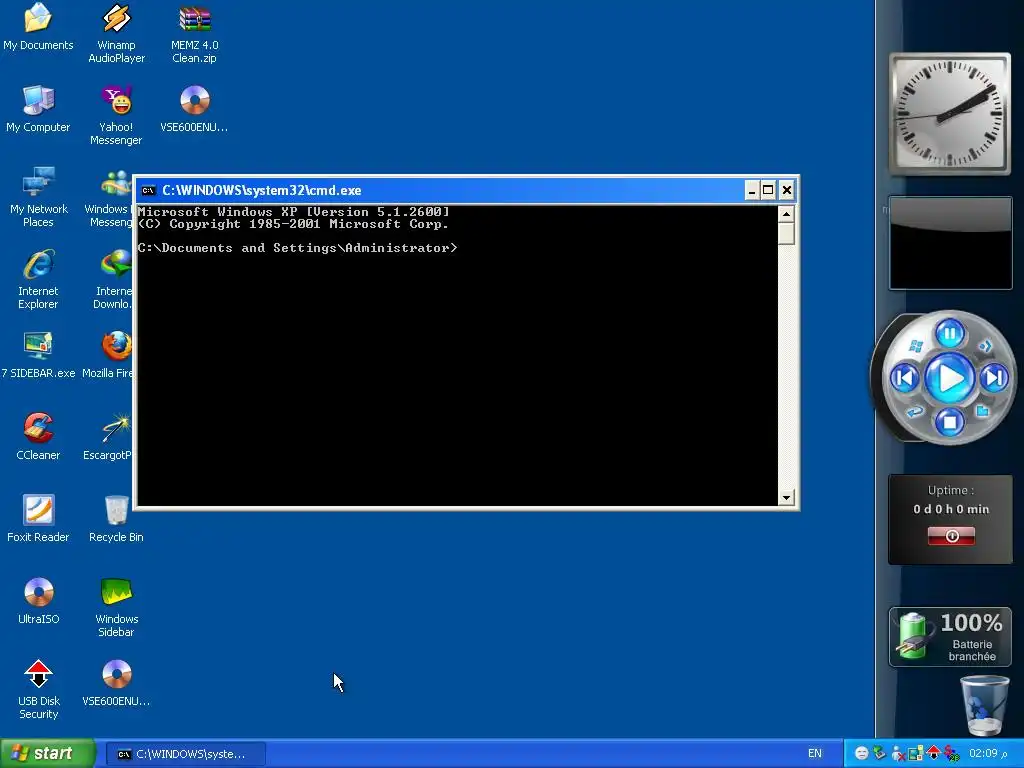Click the play button in media gadget

coord(950,378)
